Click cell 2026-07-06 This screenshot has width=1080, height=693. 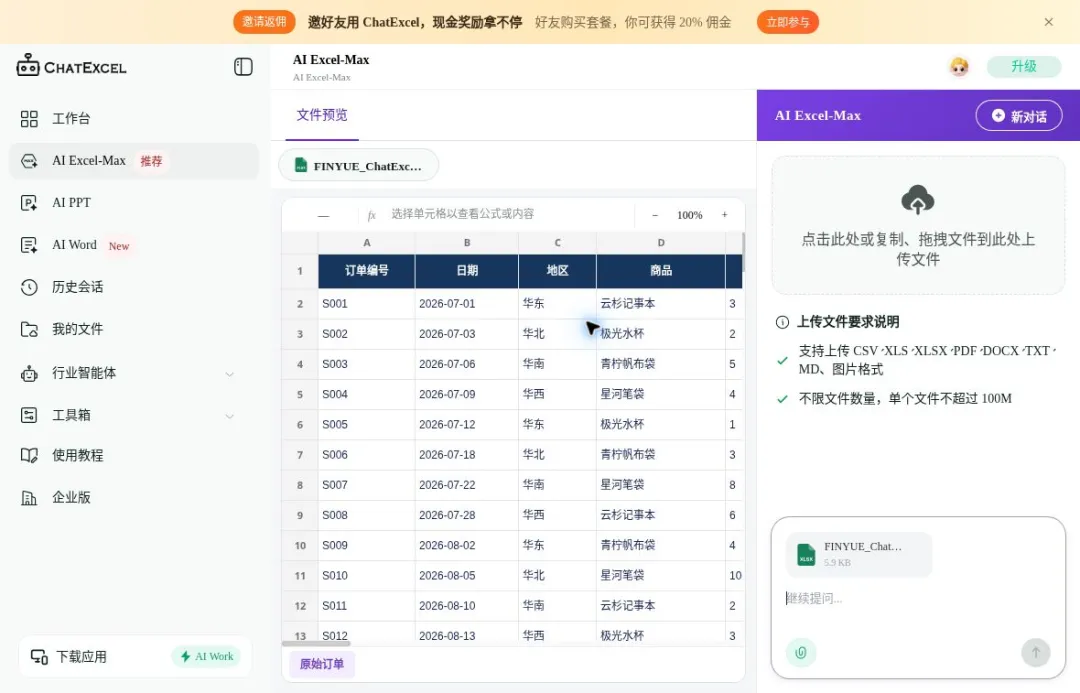pyautogui.click(x=466, y=364)
